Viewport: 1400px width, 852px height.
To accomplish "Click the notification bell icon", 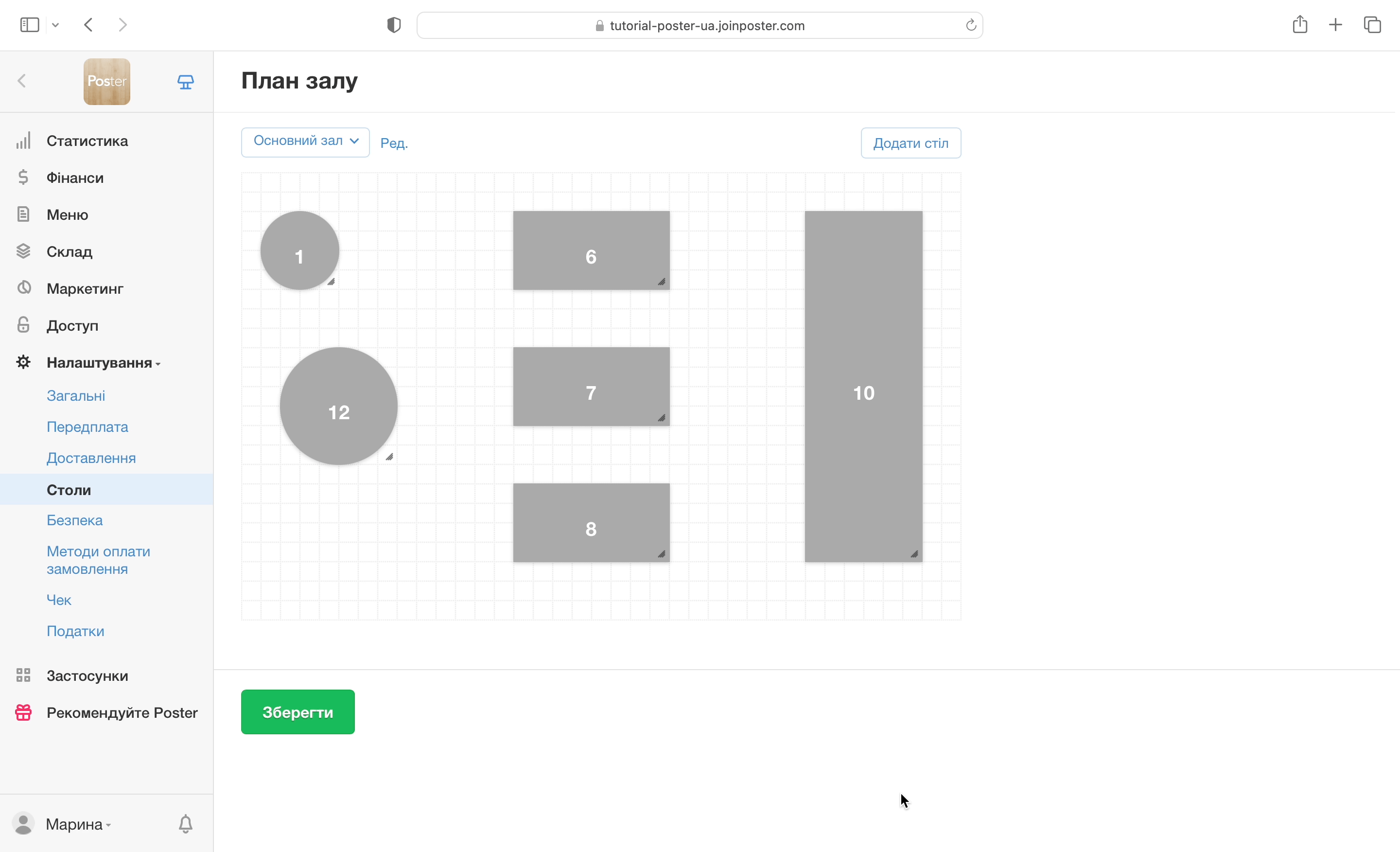I will click(185, 823).
